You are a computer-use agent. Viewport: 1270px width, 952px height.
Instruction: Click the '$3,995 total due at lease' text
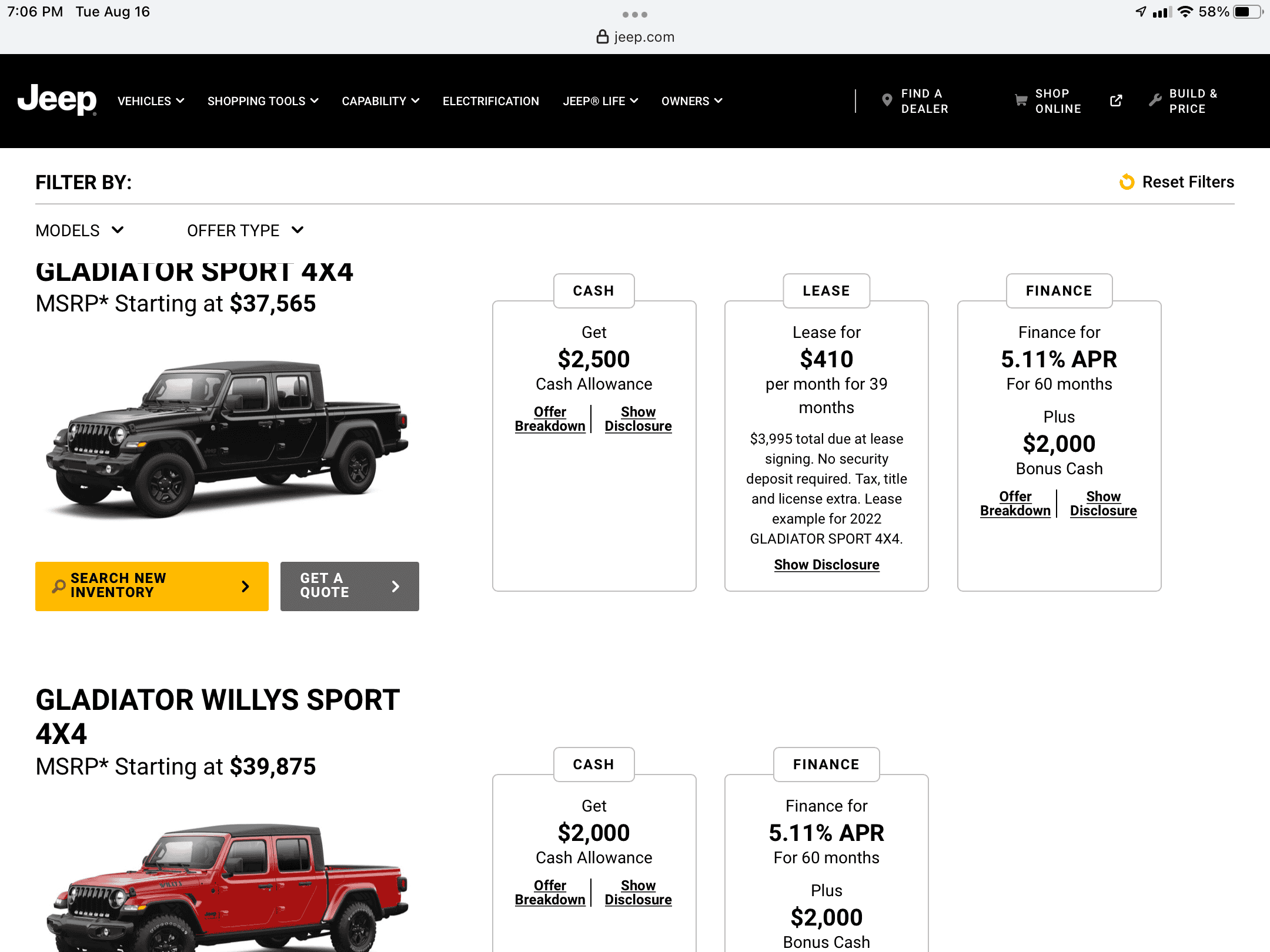click(826, 439)
